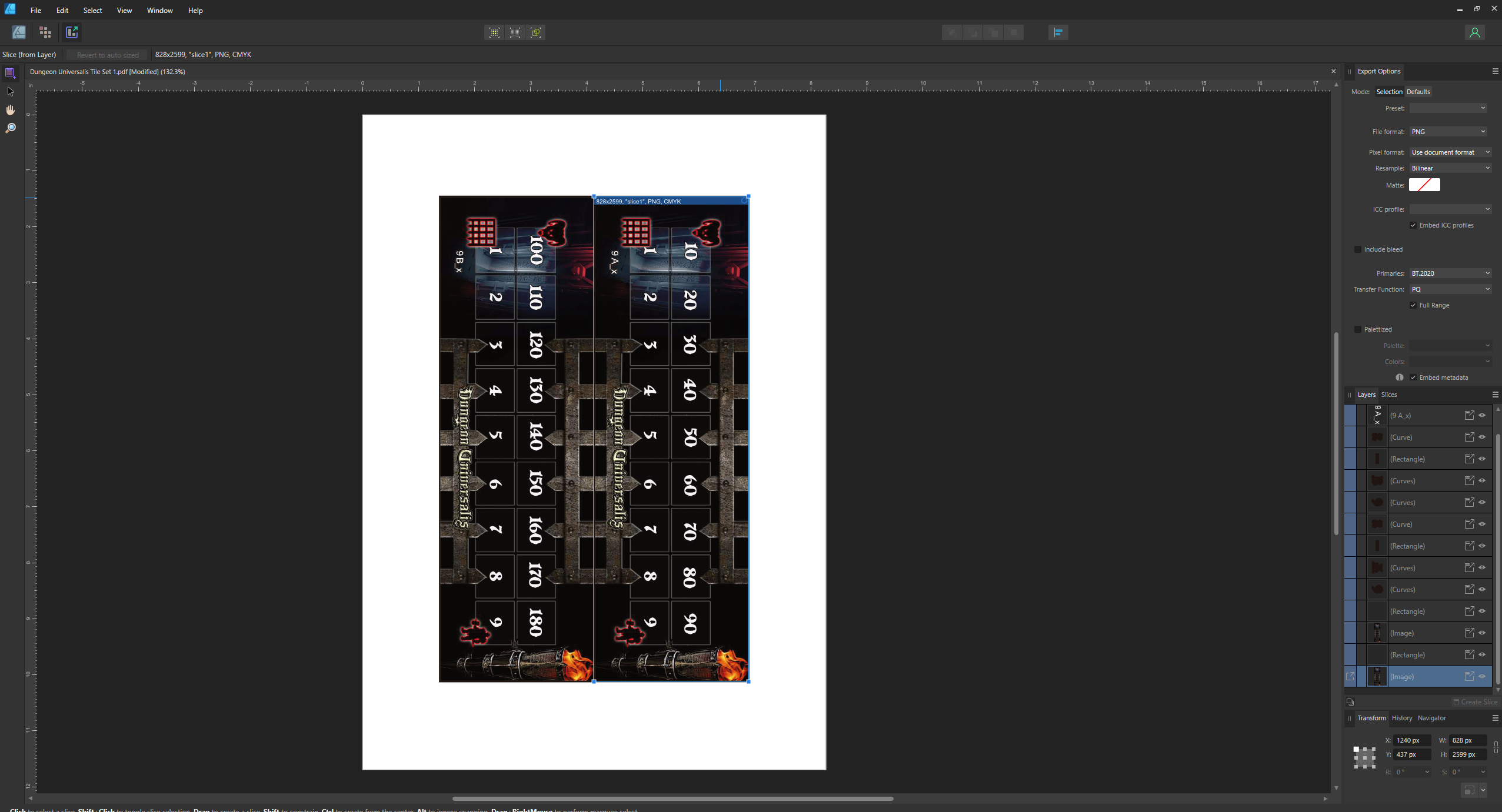The image size is (1502, 812).
Task: Select the Slice tool in the left toolbar
Action: pos(10,73)
